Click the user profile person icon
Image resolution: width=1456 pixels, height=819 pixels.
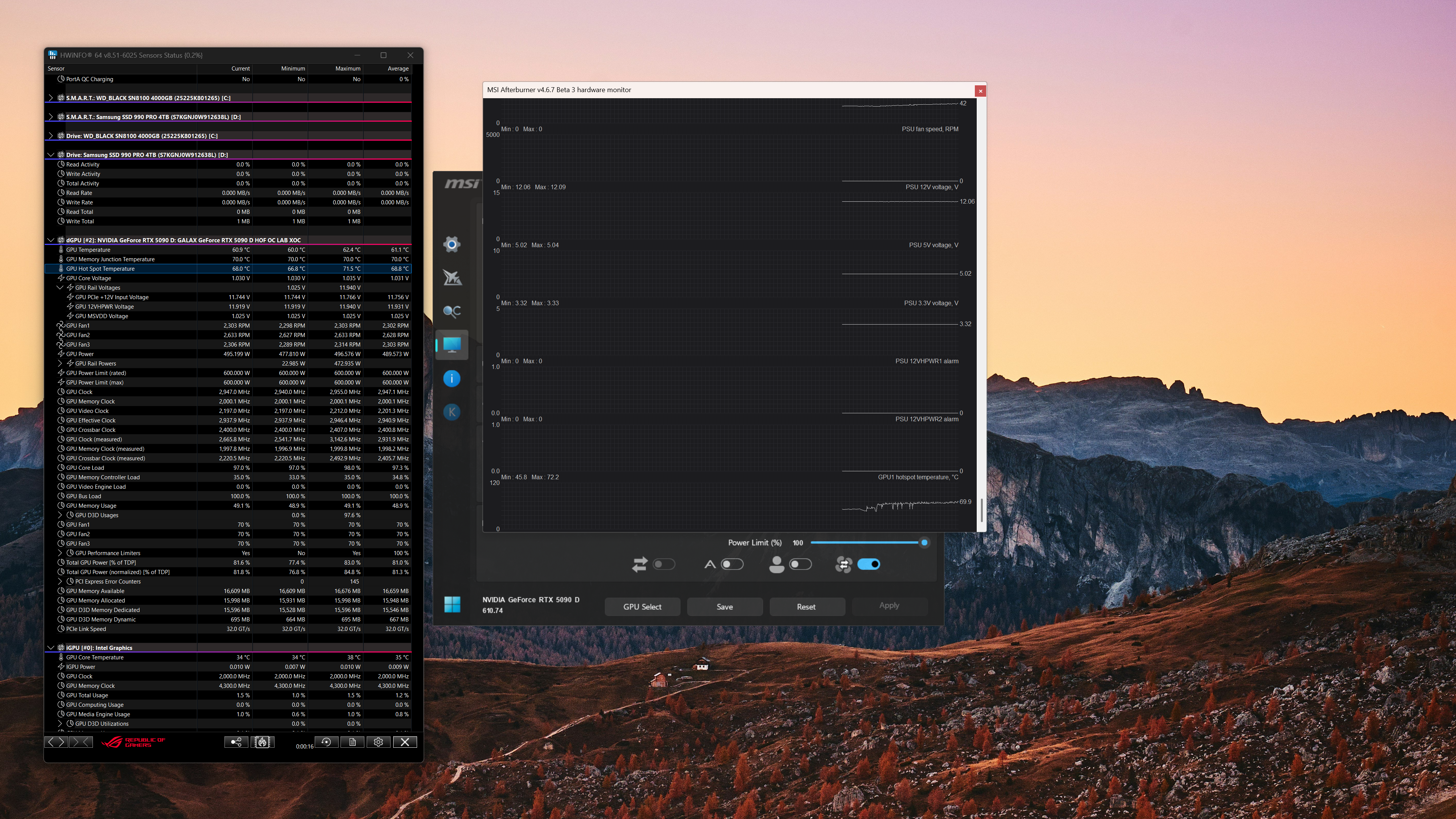[777, 564]
